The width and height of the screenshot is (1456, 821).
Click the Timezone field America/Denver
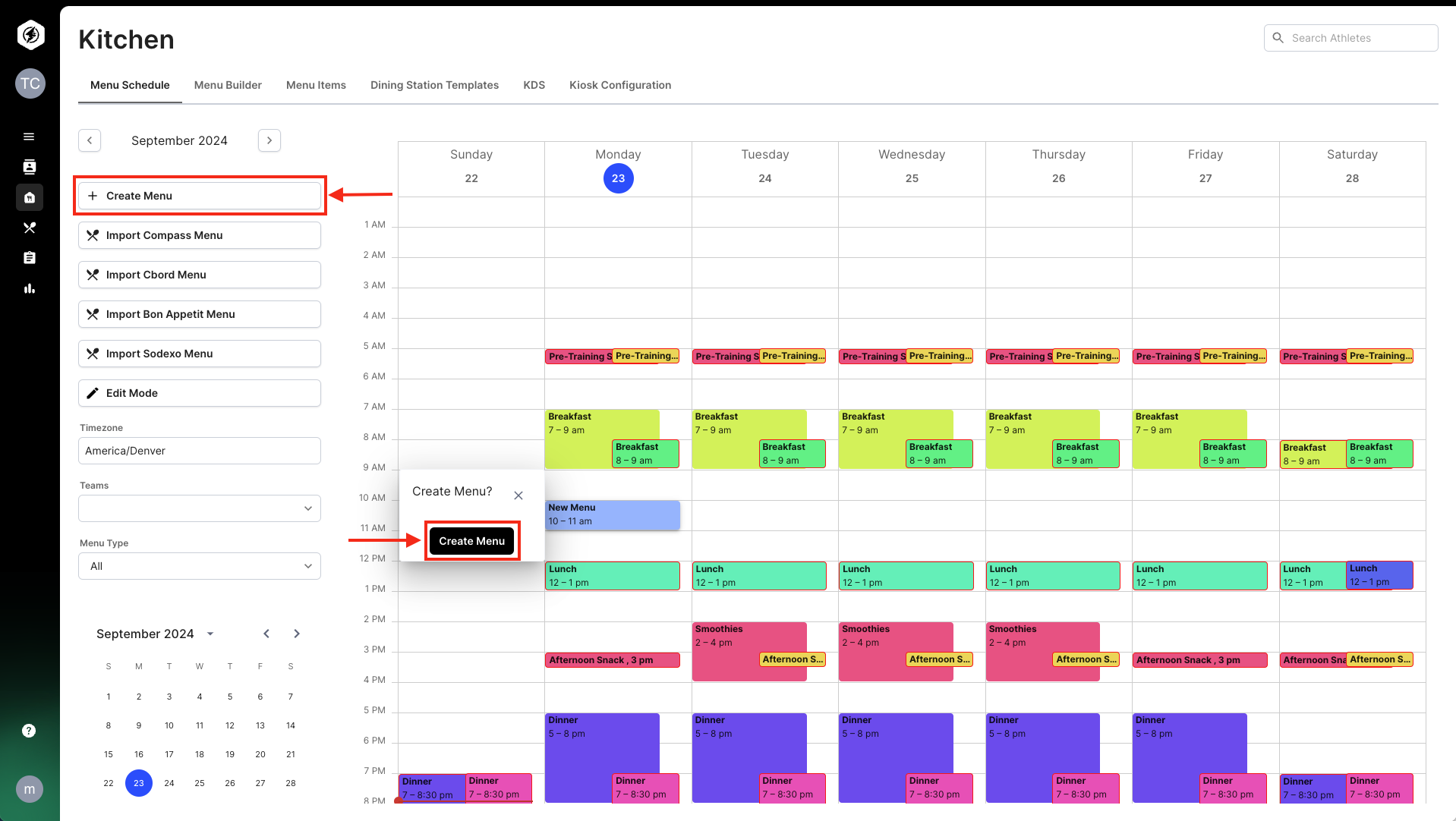pyautogui.click(x=200, y=451)
